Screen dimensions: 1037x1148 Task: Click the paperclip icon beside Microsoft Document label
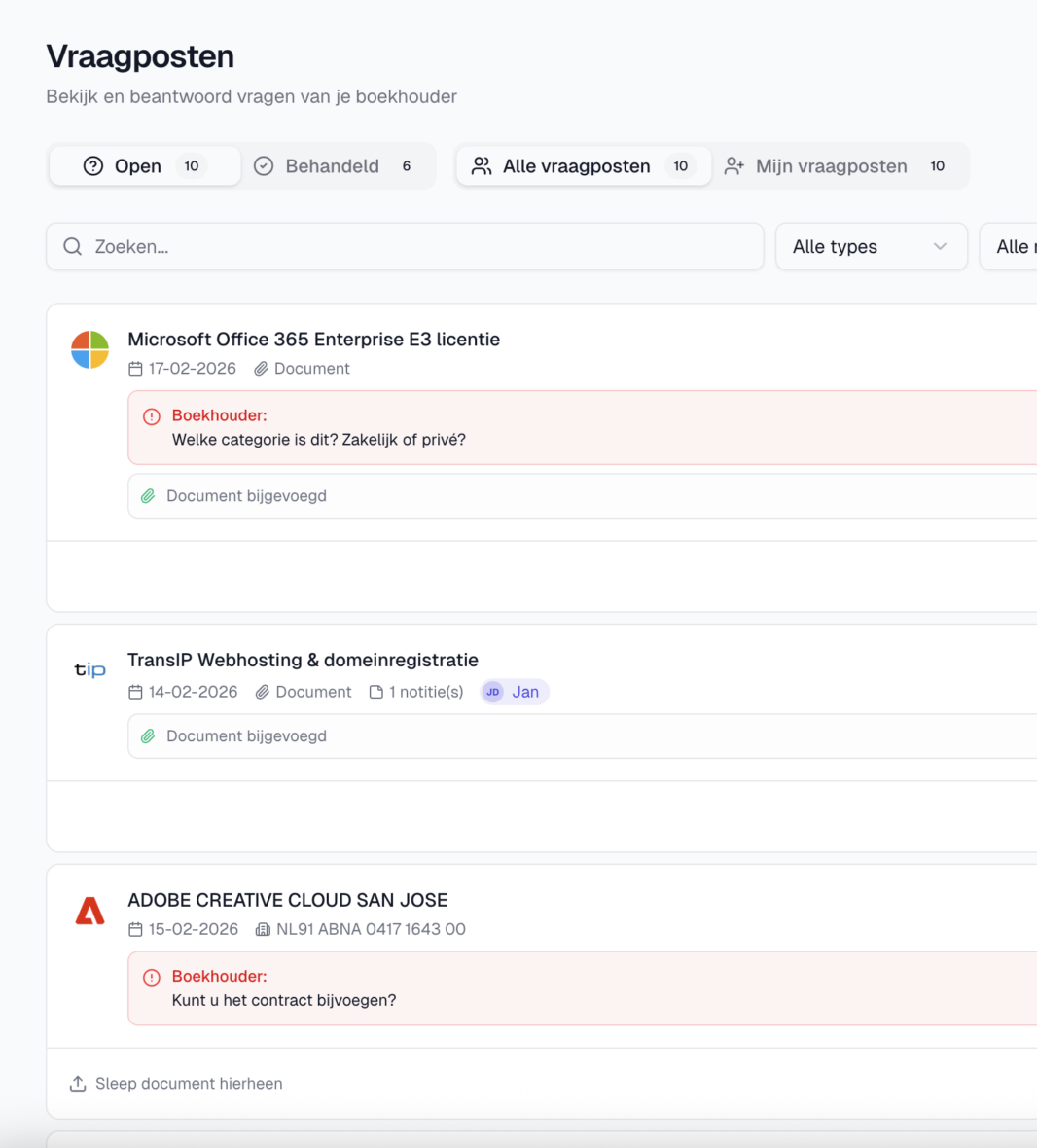point(261,369)
